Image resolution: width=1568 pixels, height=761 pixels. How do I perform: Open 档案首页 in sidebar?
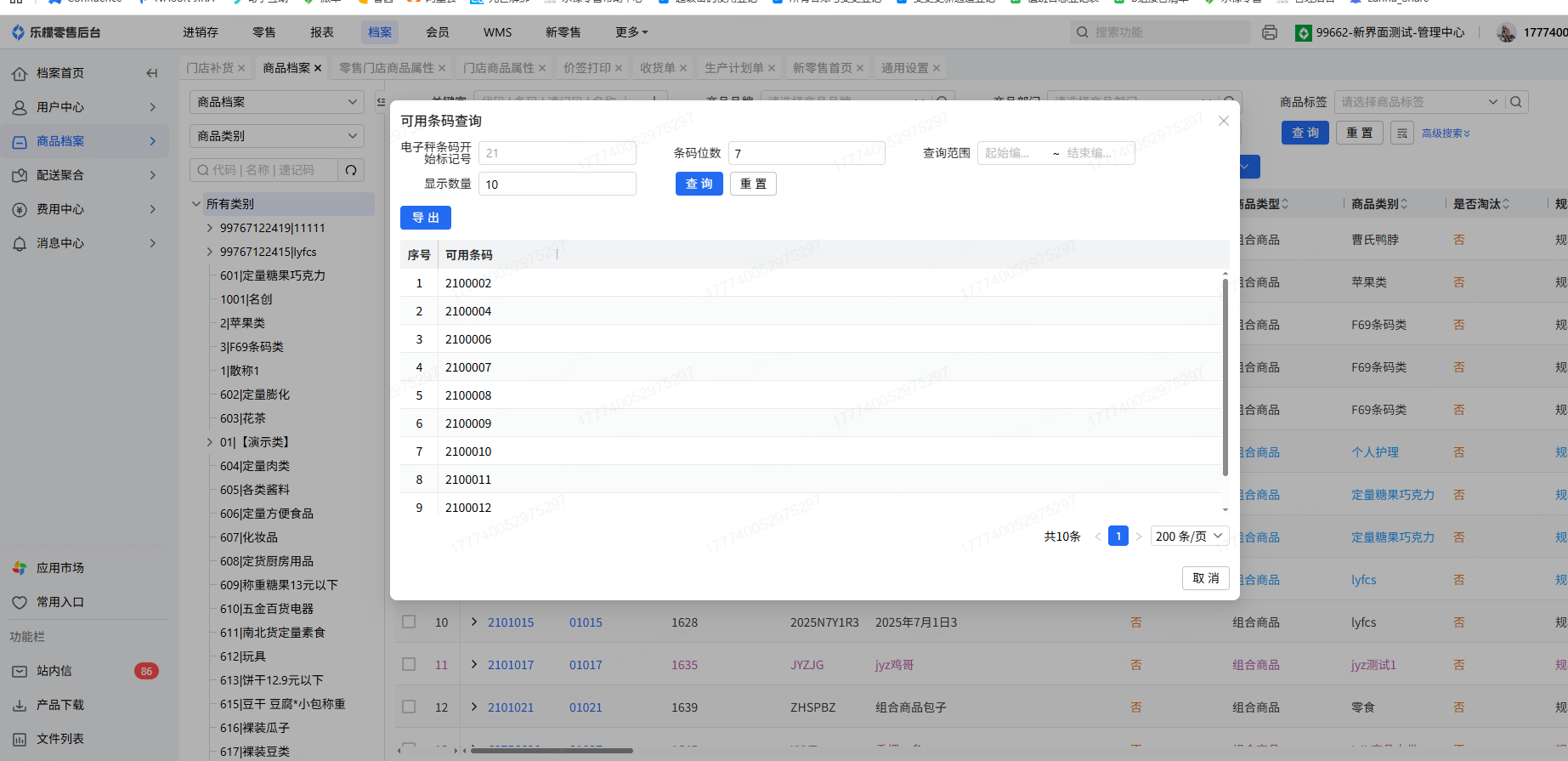[x=59, y=73]
